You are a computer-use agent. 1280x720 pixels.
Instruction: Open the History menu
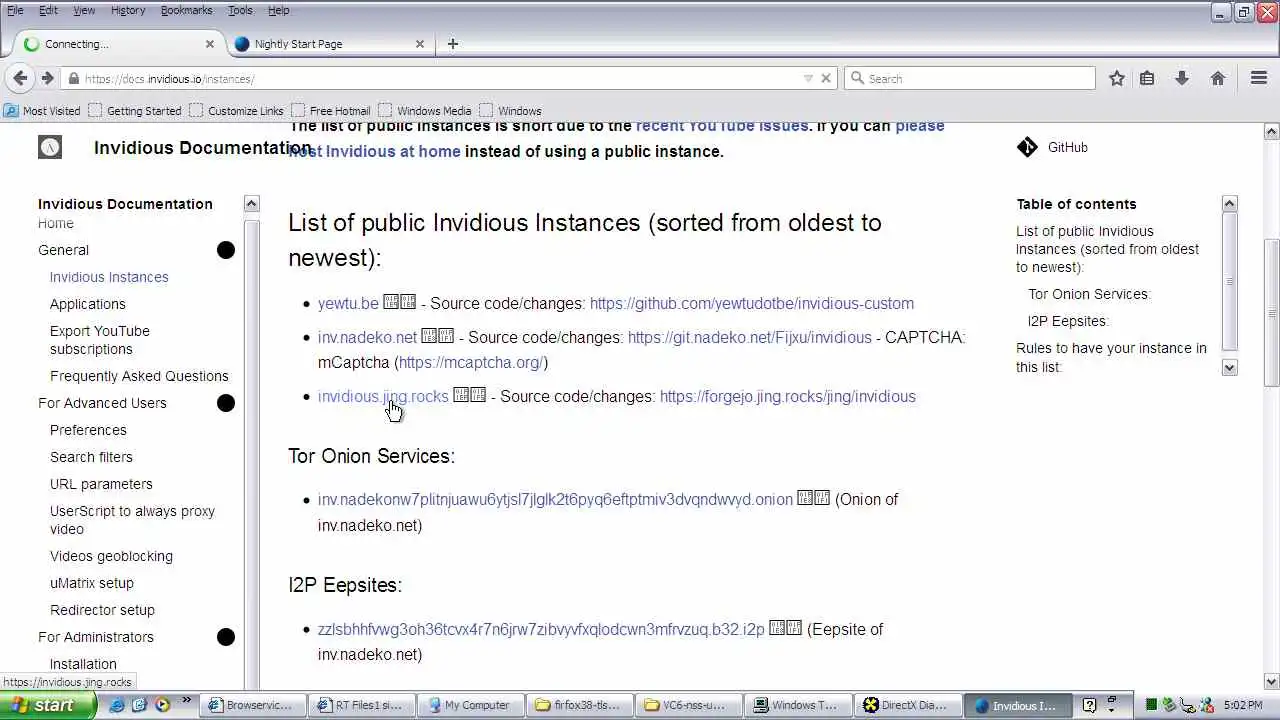(128, 10)
